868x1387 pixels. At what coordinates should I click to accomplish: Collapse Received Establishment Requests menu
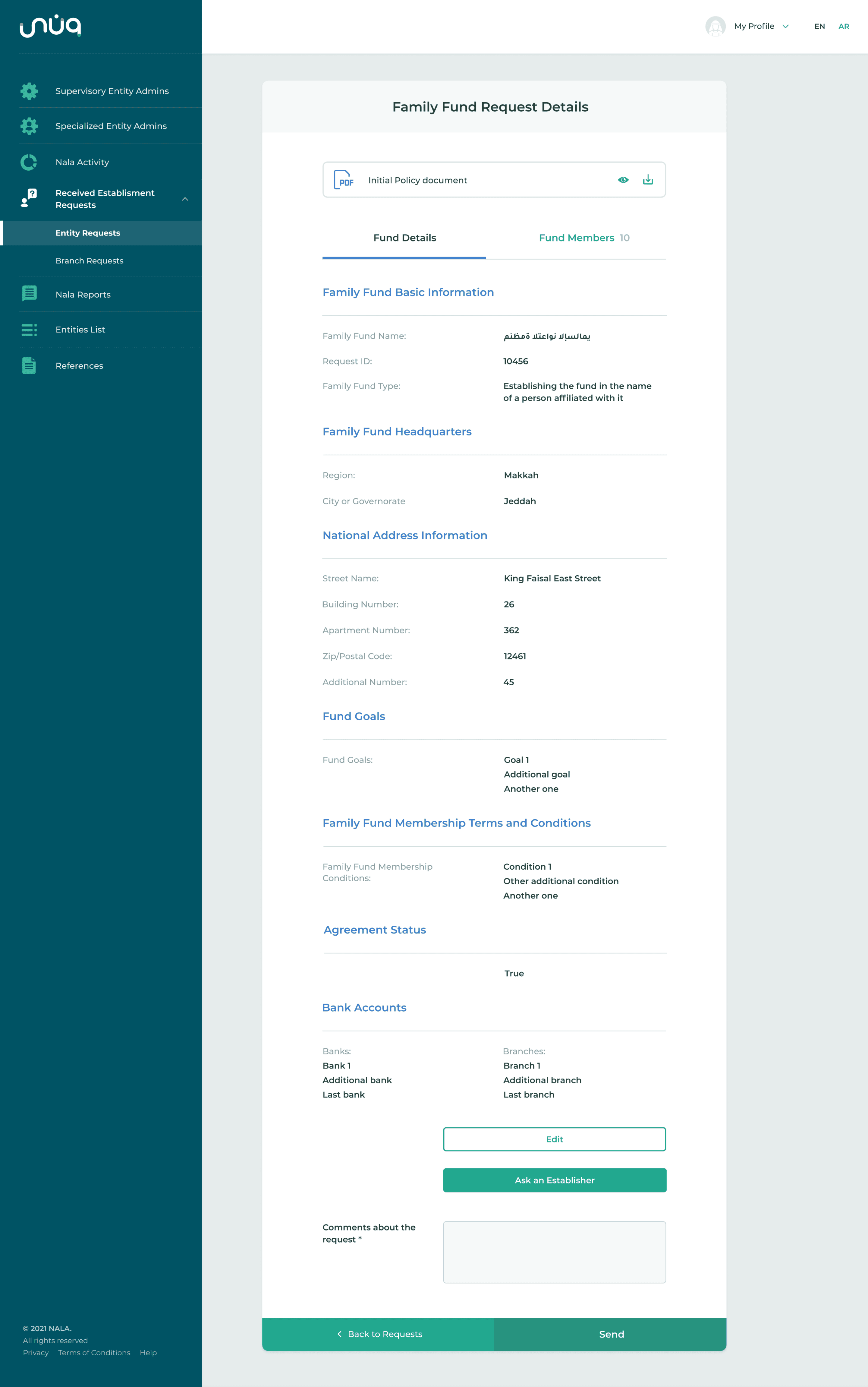click(185, 199)
